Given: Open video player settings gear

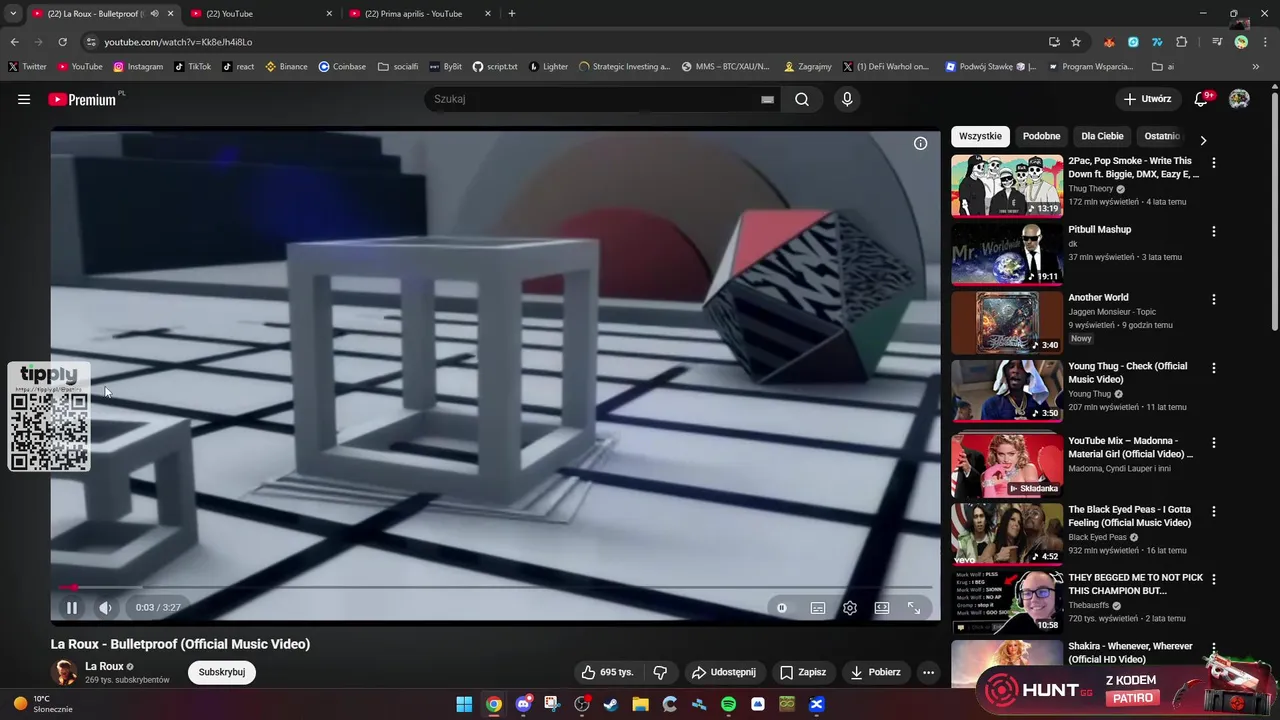Looking at the screenshot, I should 850,607.
